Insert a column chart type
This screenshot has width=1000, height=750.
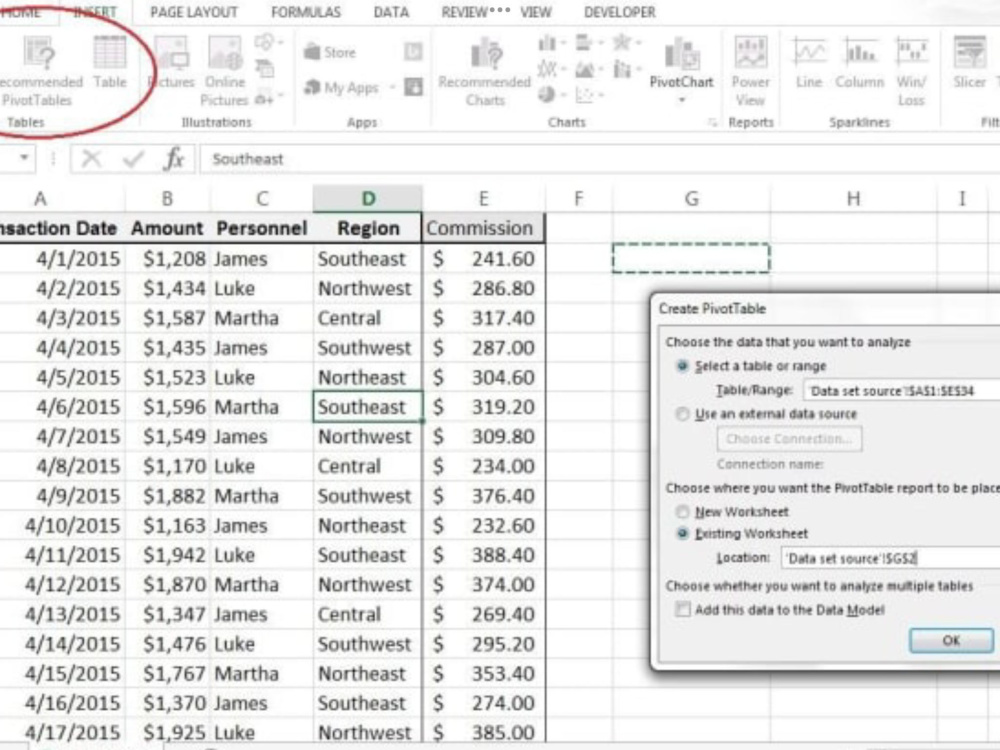tap(547, 43)
